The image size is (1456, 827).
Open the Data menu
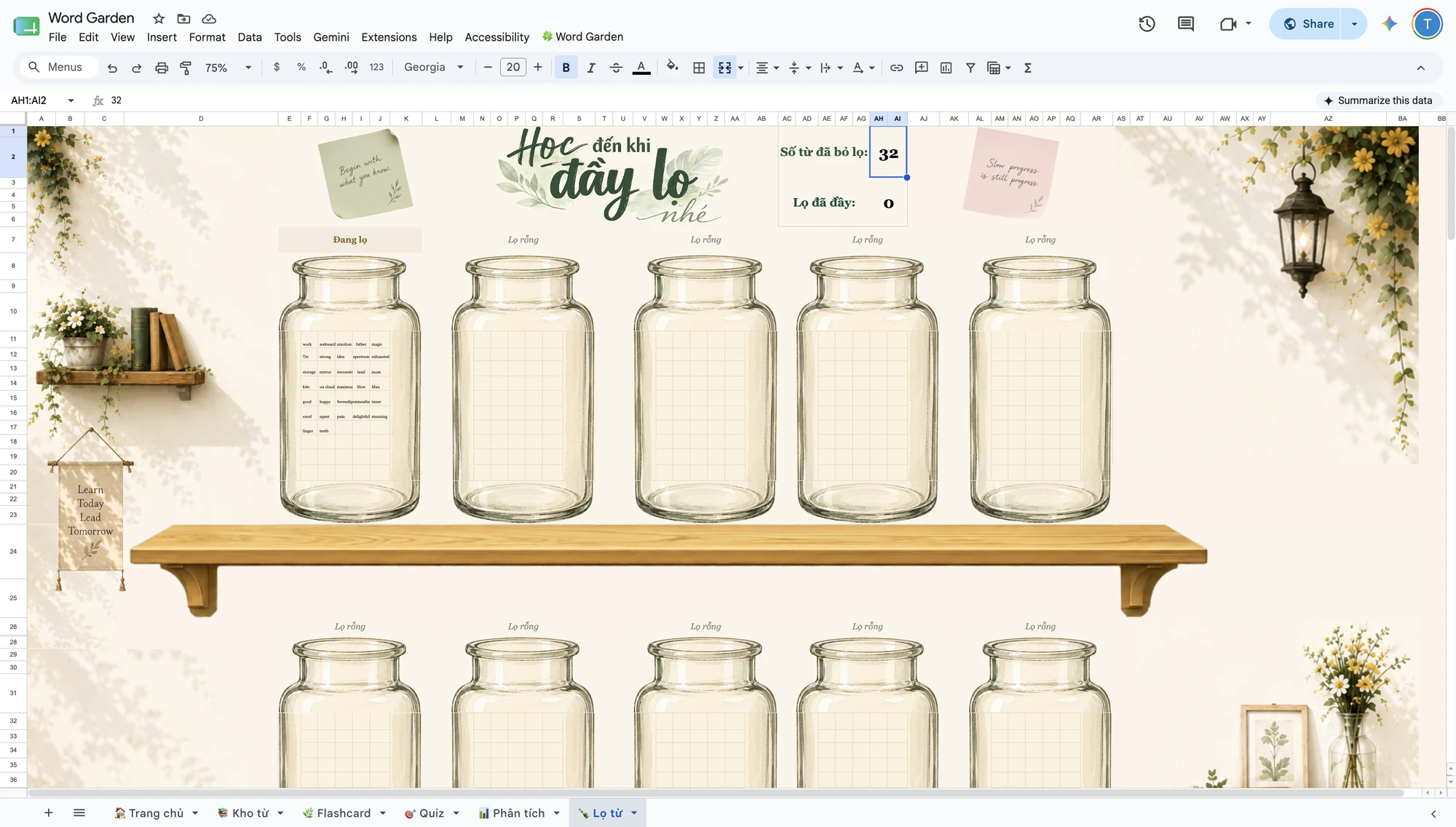(x=250, y=37)
